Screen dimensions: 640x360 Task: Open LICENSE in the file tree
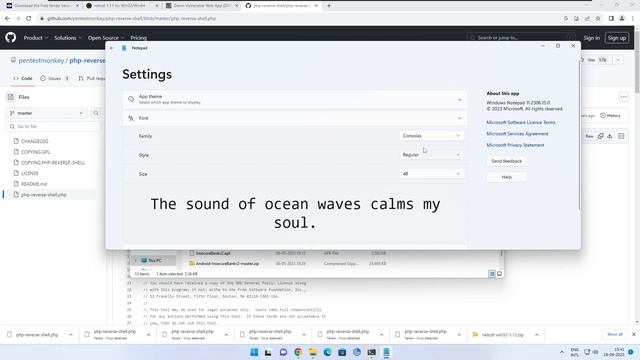click(x=29, y=173)
